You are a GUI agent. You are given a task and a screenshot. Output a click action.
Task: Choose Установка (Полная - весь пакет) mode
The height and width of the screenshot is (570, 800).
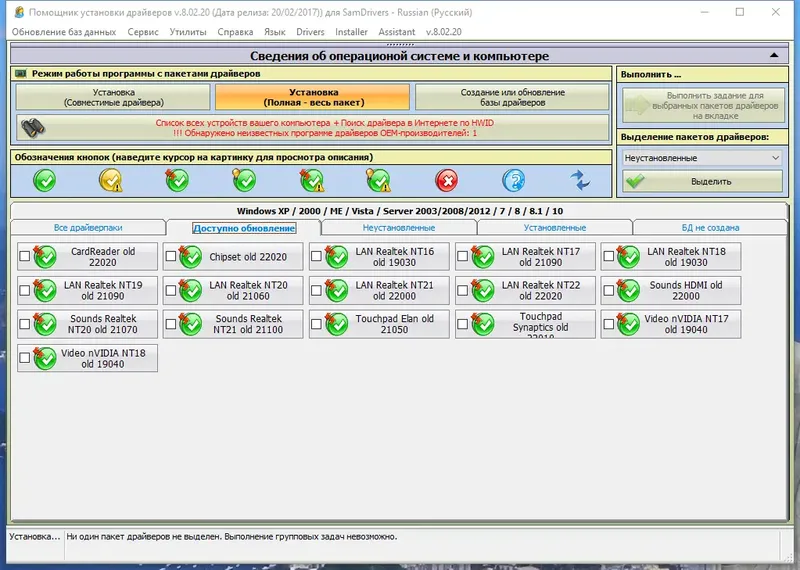tap(313, 97)
